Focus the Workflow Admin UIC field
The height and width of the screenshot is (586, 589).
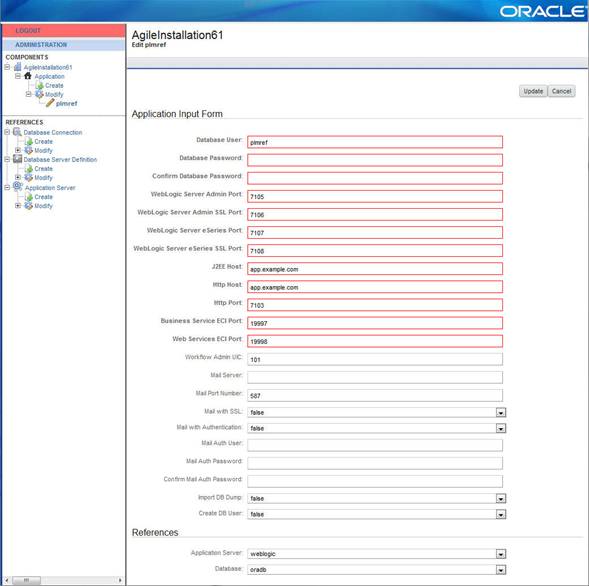coord(375,359)
